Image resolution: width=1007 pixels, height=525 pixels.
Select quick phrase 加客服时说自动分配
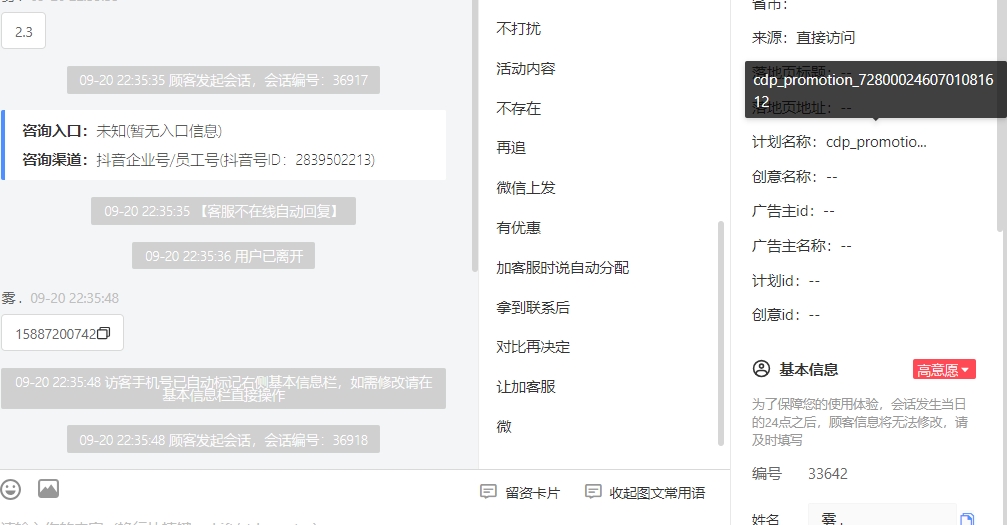click(x=563, y=267)
